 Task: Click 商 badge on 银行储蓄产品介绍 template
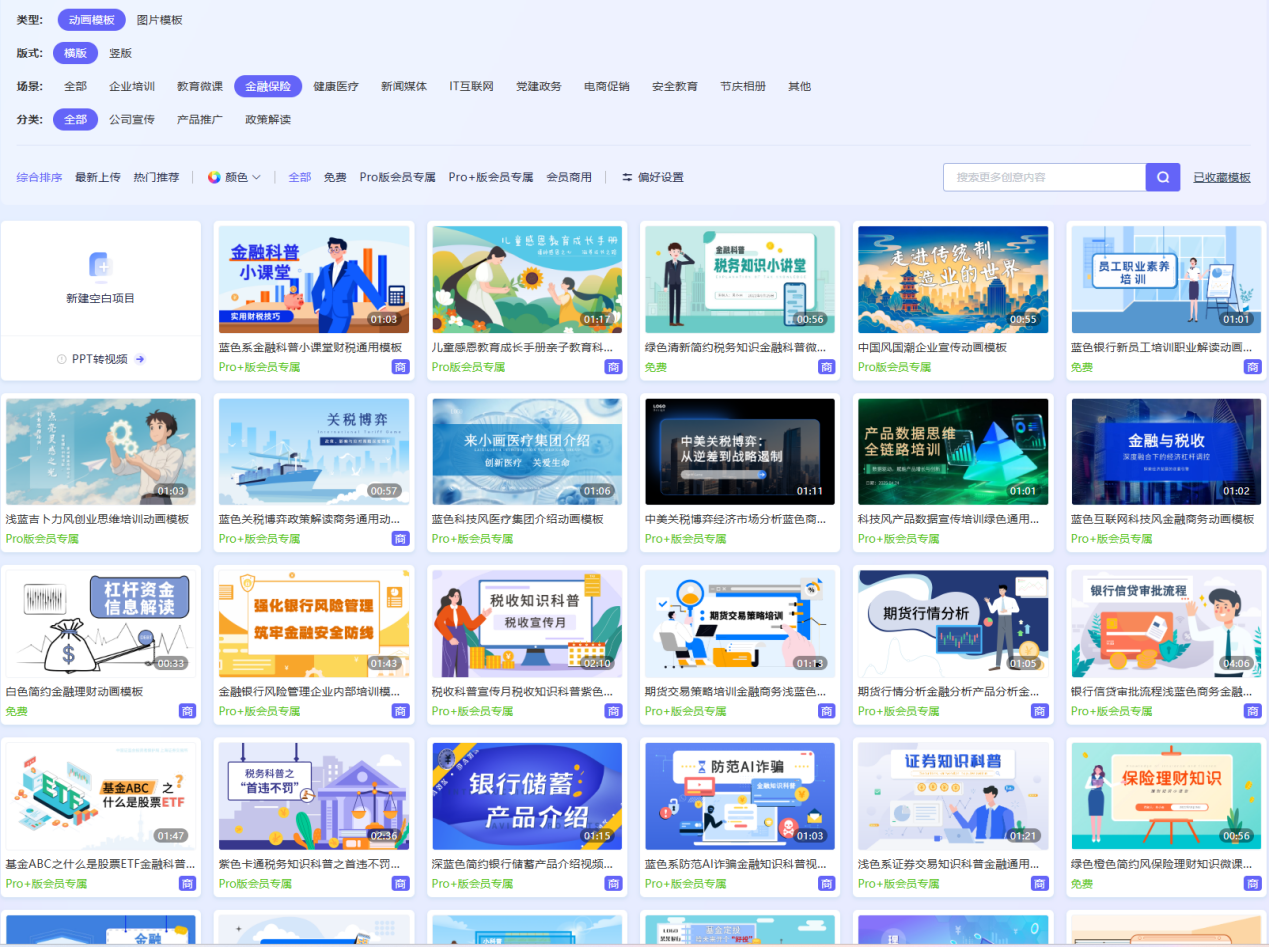tap(614, 883)
